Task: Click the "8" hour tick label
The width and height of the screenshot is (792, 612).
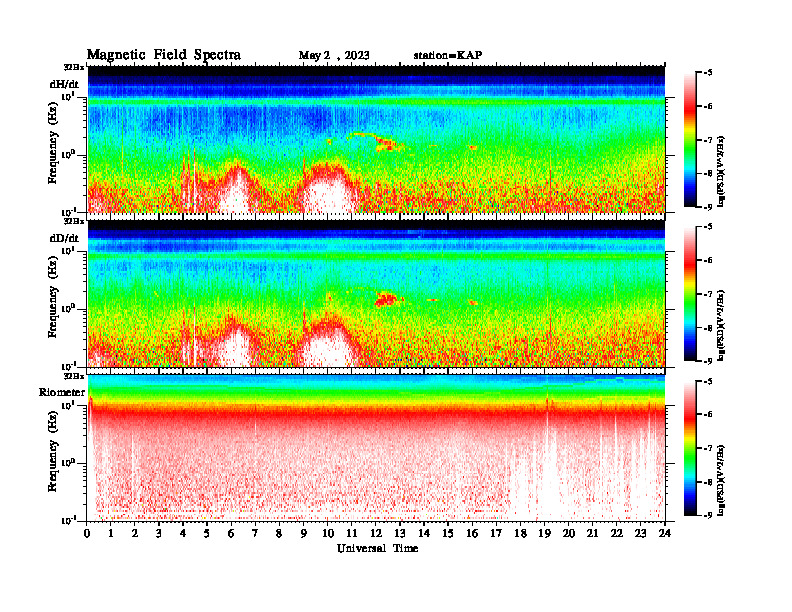Action: pyautogui.click(x=279, y=534)
